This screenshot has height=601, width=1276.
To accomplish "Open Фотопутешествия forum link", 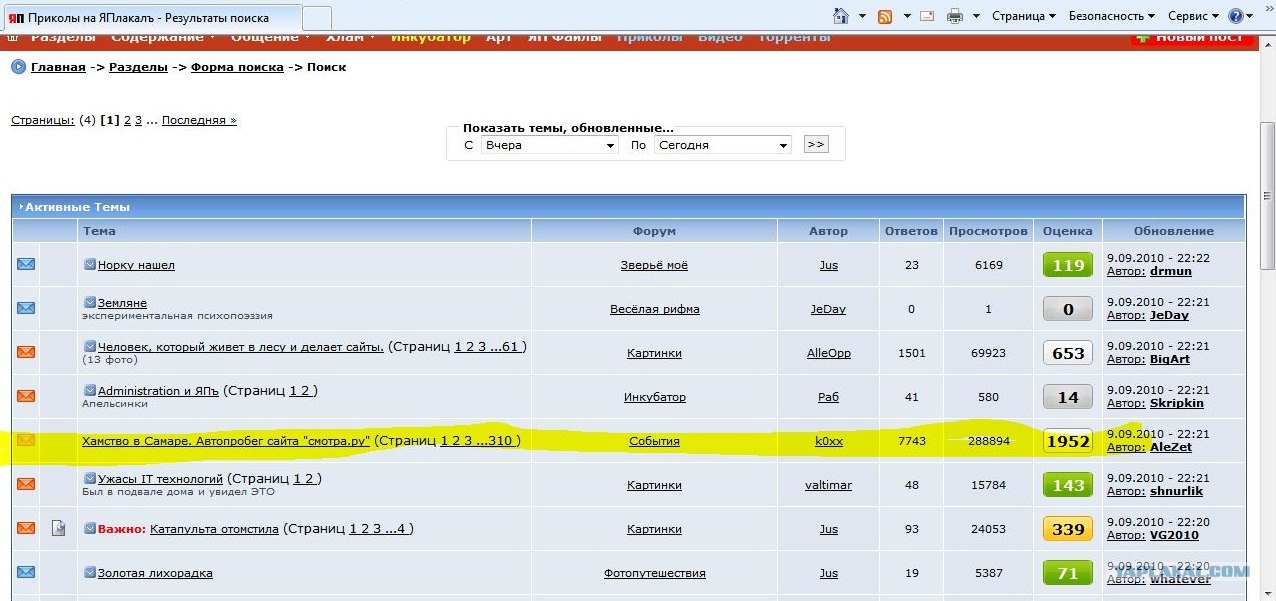I will point(654,573).
